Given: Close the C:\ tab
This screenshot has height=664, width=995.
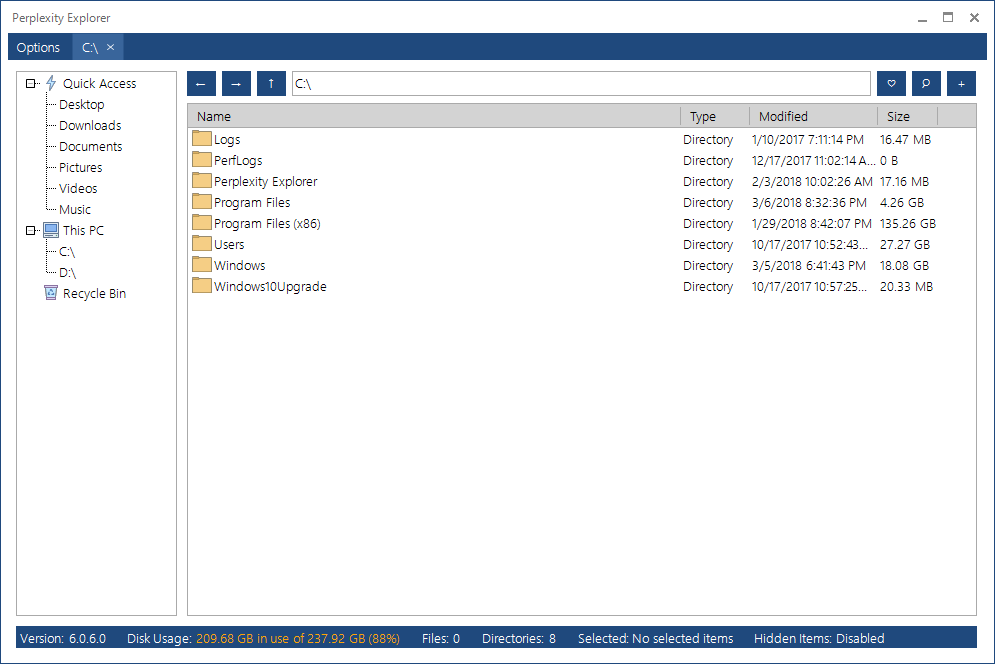Looking at the screenshot, I should coord(110,47).
